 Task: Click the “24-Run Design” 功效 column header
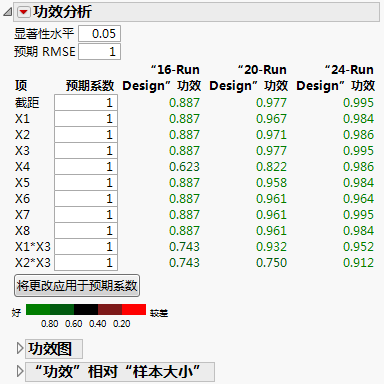pos(336,78)
